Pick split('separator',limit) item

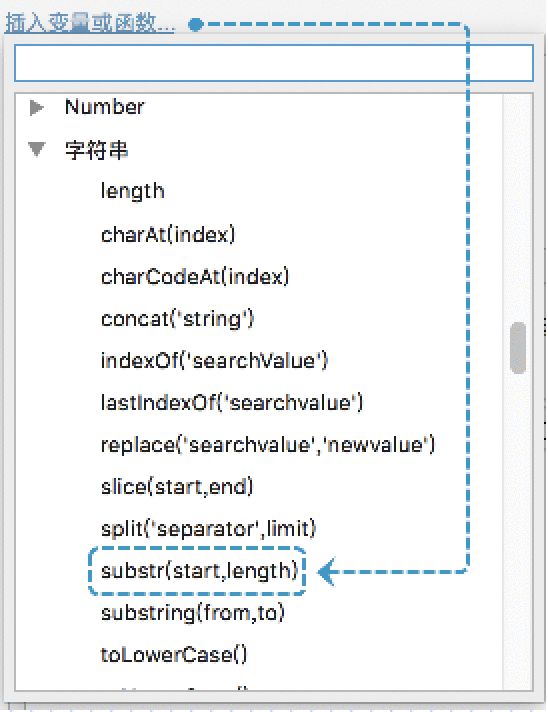208,529
